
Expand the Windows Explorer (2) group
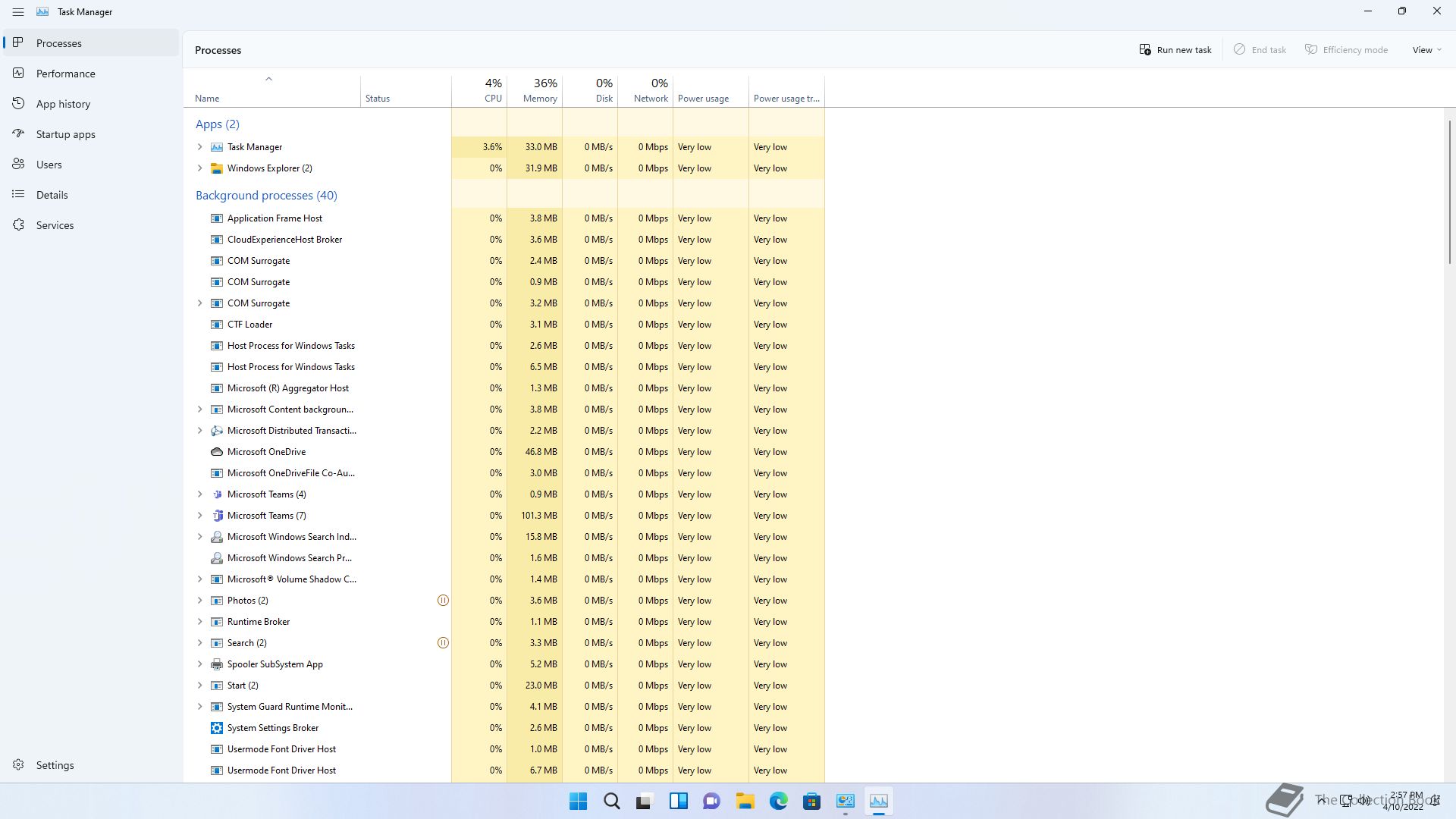pyautogui.click(x=199, y=168)
